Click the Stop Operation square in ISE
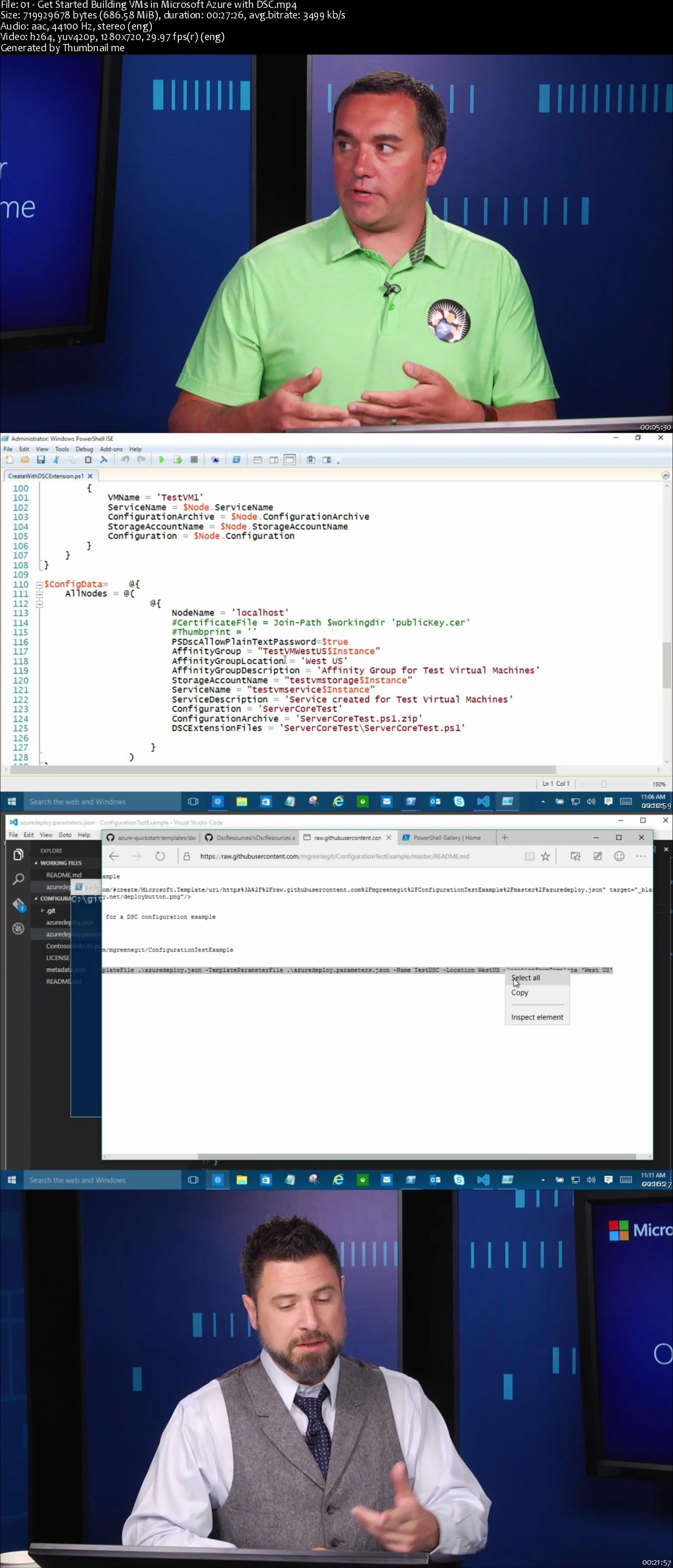The image size is (673, 1568). (194, 460)
